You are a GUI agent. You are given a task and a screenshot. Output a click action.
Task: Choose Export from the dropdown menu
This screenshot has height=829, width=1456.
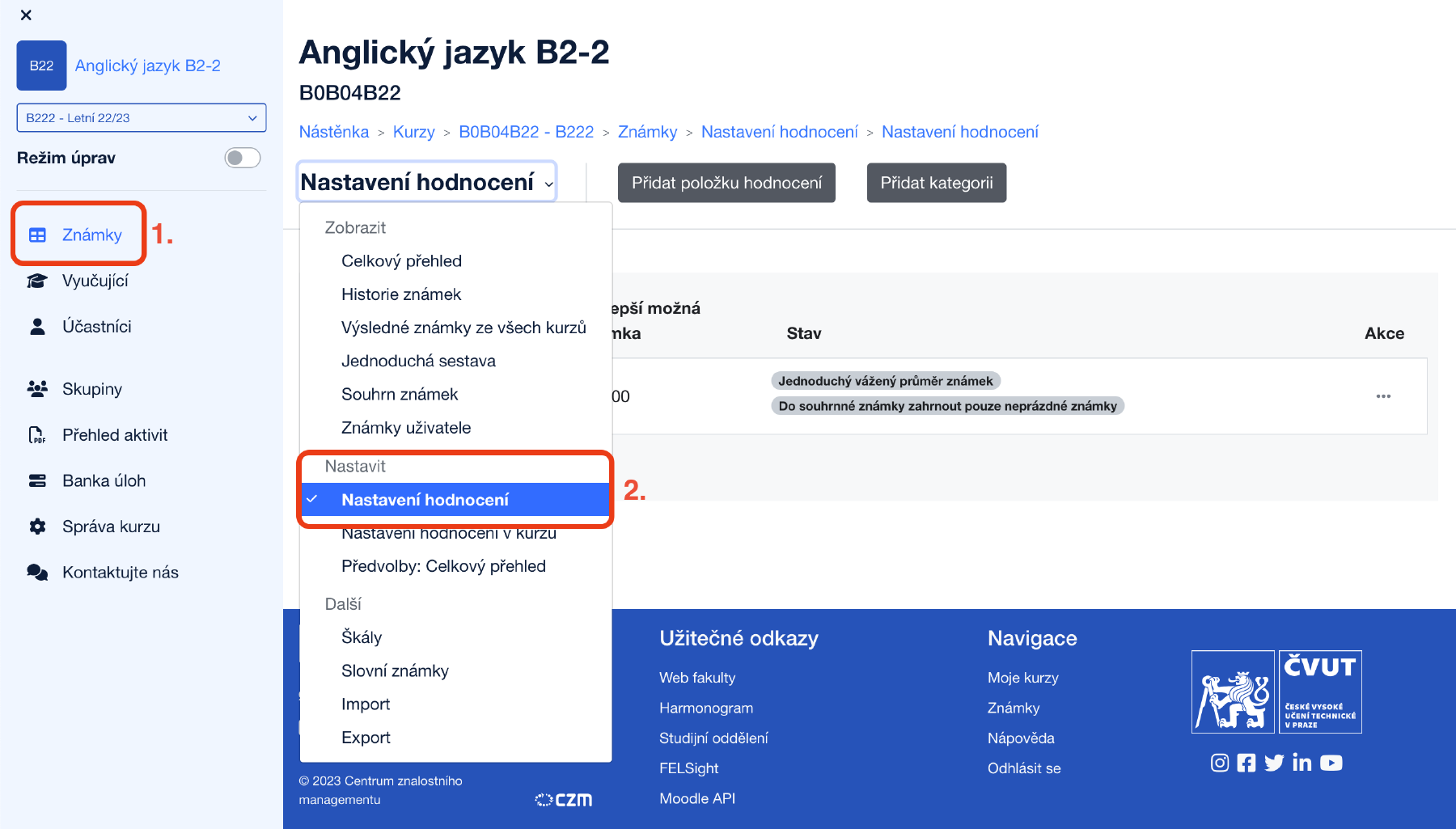tap(366, 737)
